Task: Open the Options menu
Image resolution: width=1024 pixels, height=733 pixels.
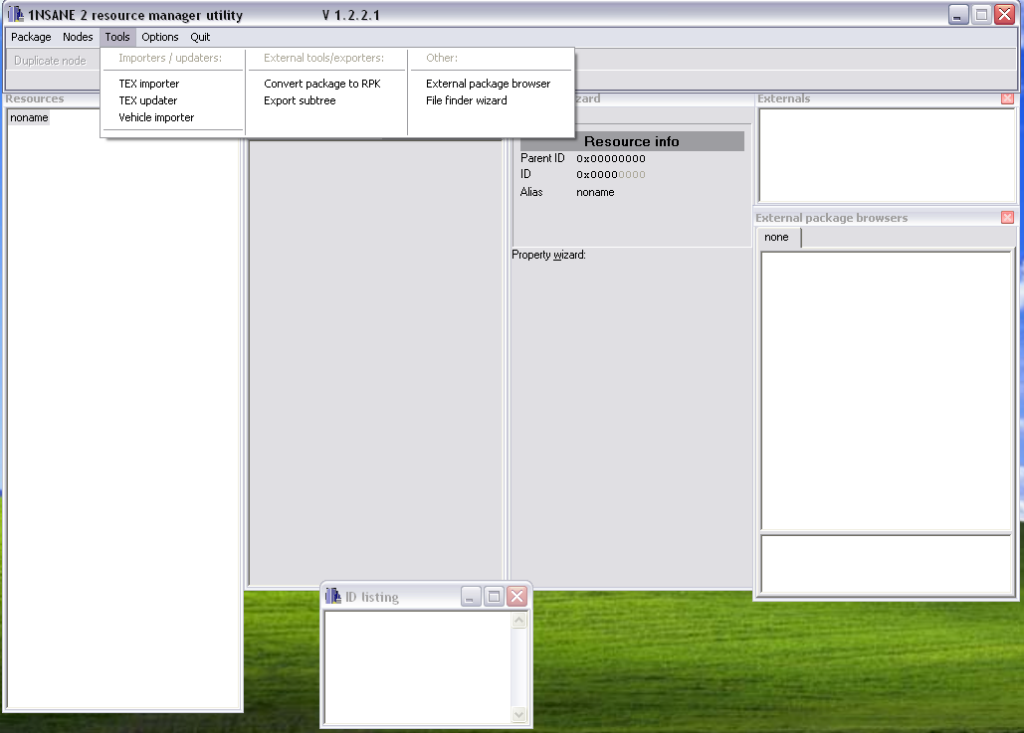Action: pyautogui.click(x=160, y=37)
